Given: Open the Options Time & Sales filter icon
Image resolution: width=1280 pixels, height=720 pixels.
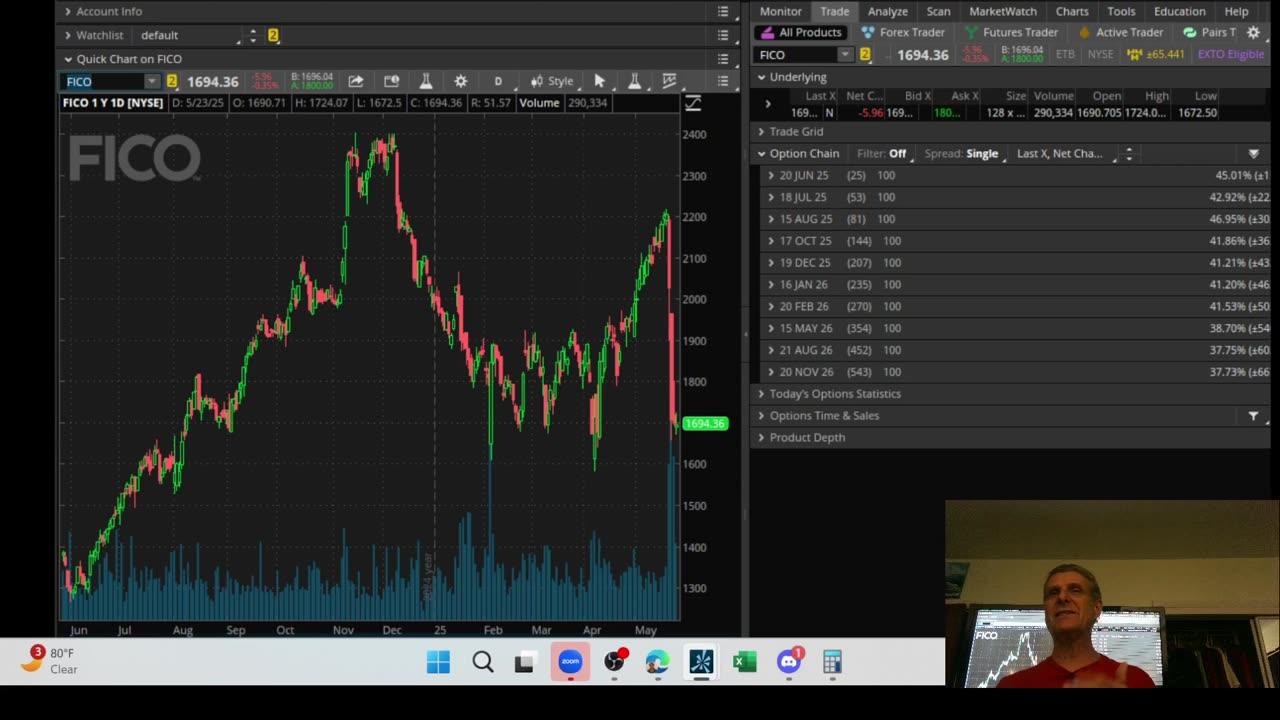Looking at the screenshot, I should click(1253, 416).
